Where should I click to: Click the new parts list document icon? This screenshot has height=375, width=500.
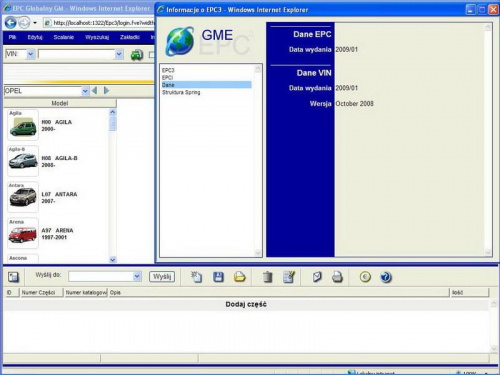pyautogui.click(x=196, y=277)
